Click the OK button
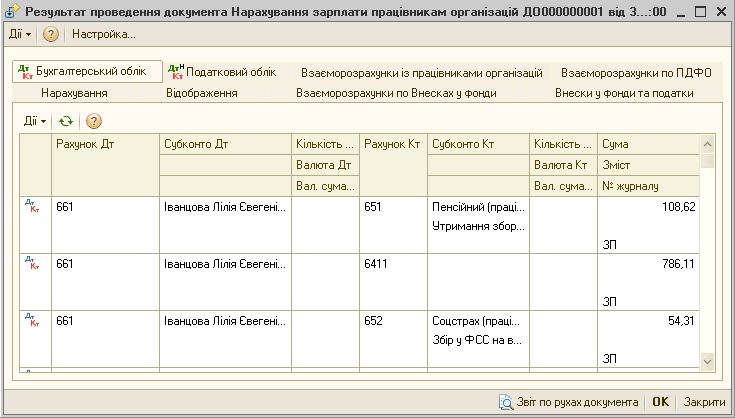 tap(660, 402)
